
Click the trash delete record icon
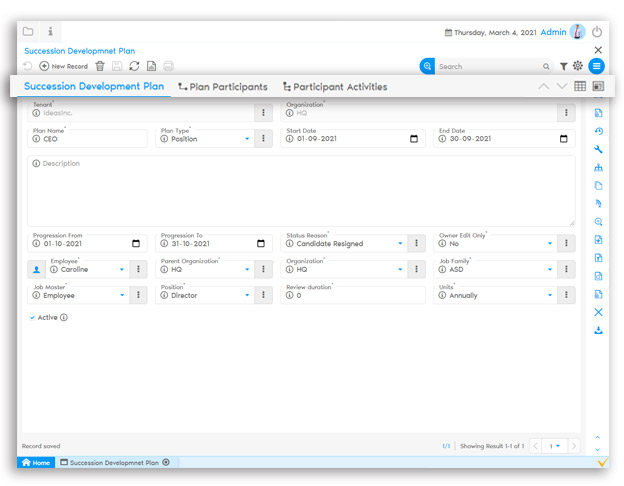pos(100,66)
